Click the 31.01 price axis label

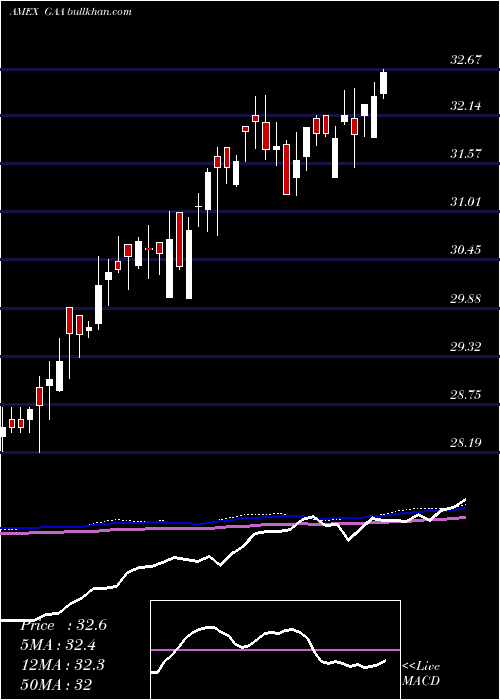[x=466, y=201]
